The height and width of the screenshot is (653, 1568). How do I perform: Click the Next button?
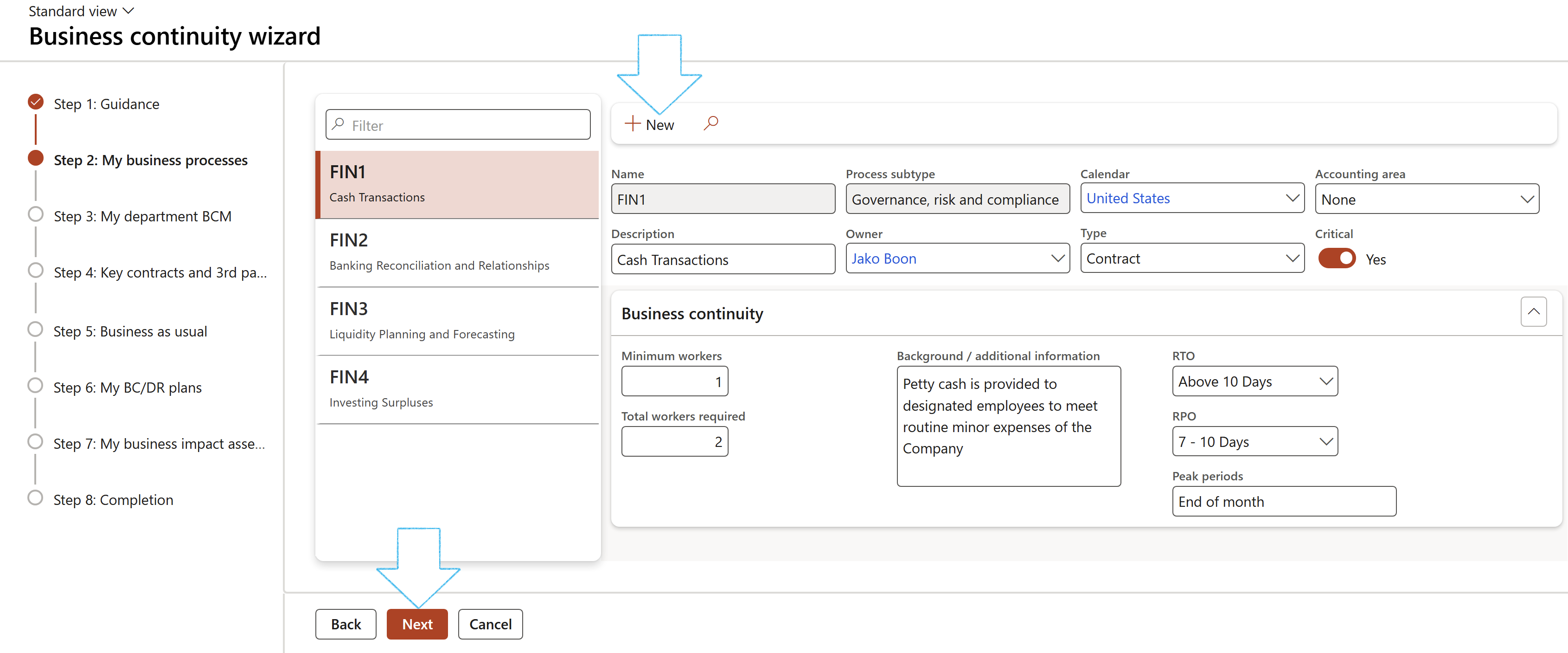[417, 624]
